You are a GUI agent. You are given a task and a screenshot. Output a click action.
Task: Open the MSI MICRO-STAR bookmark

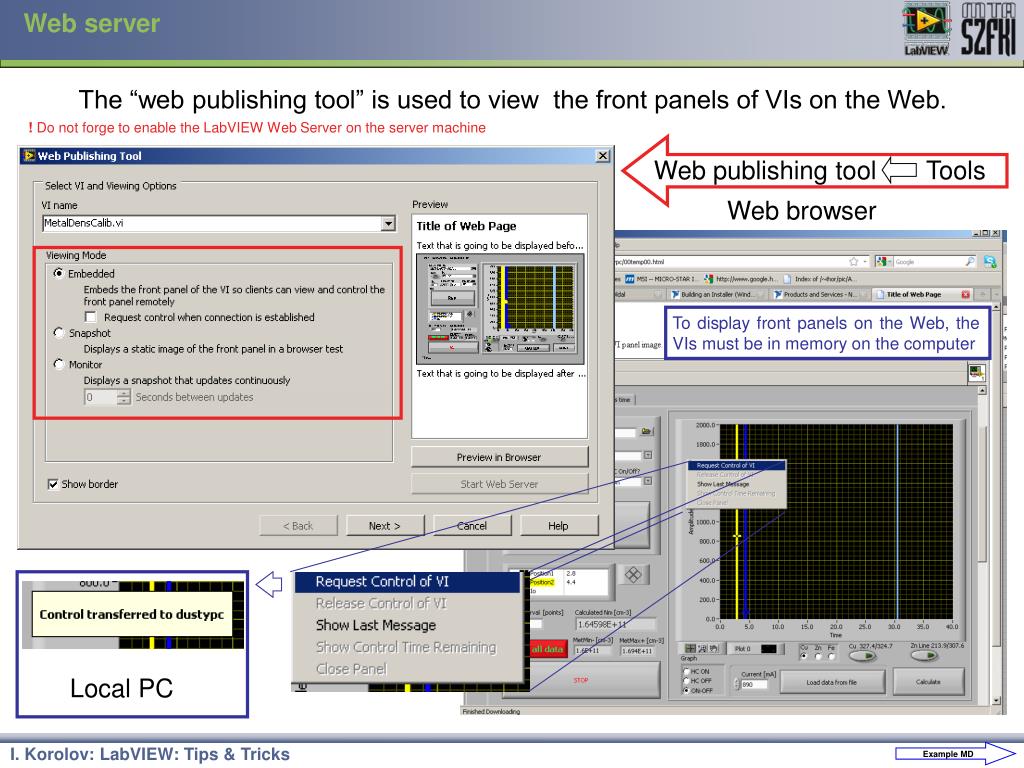[x=661, y=279]
